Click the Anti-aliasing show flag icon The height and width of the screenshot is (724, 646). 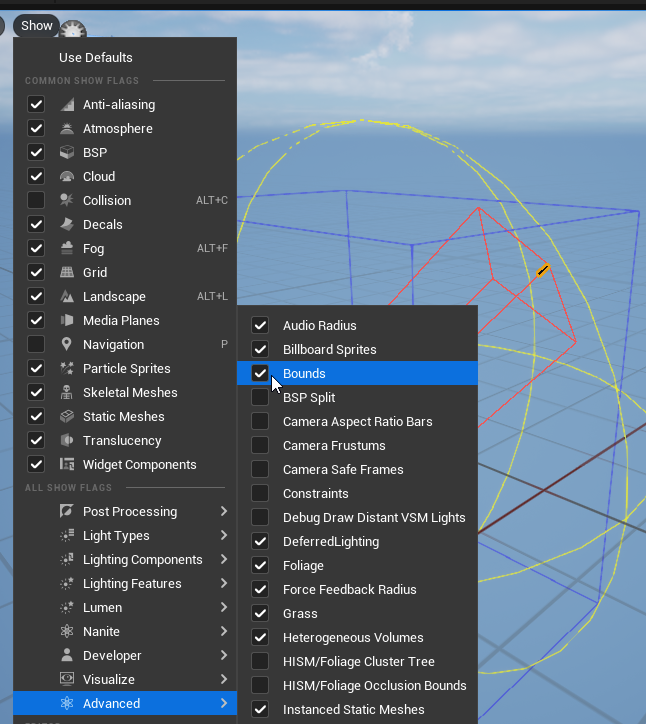click(67, 105)
